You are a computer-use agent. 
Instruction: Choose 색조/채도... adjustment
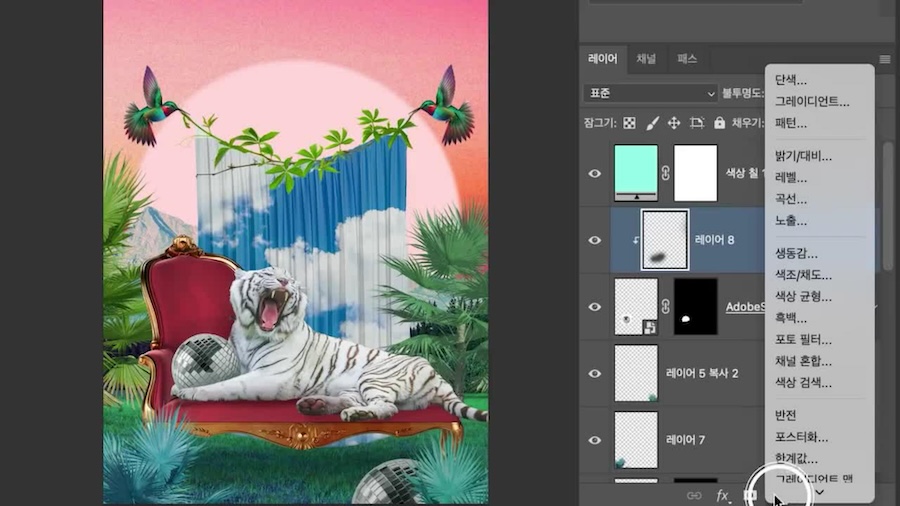point(803,275)
